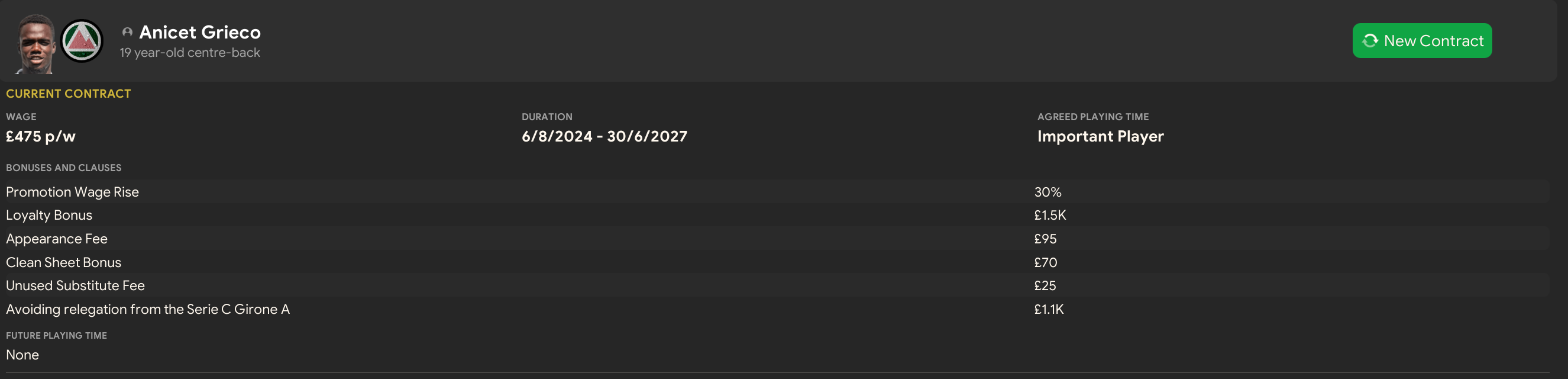Click the None value under Future Playing Time
The height and width of the screenshot is (379, 1568).
(x=22, y=355)
